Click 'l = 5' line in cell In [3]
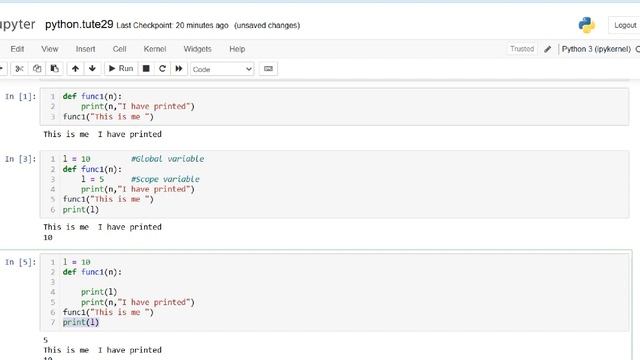Viewport: 640px width, 360px height. [x=93, y=179]
